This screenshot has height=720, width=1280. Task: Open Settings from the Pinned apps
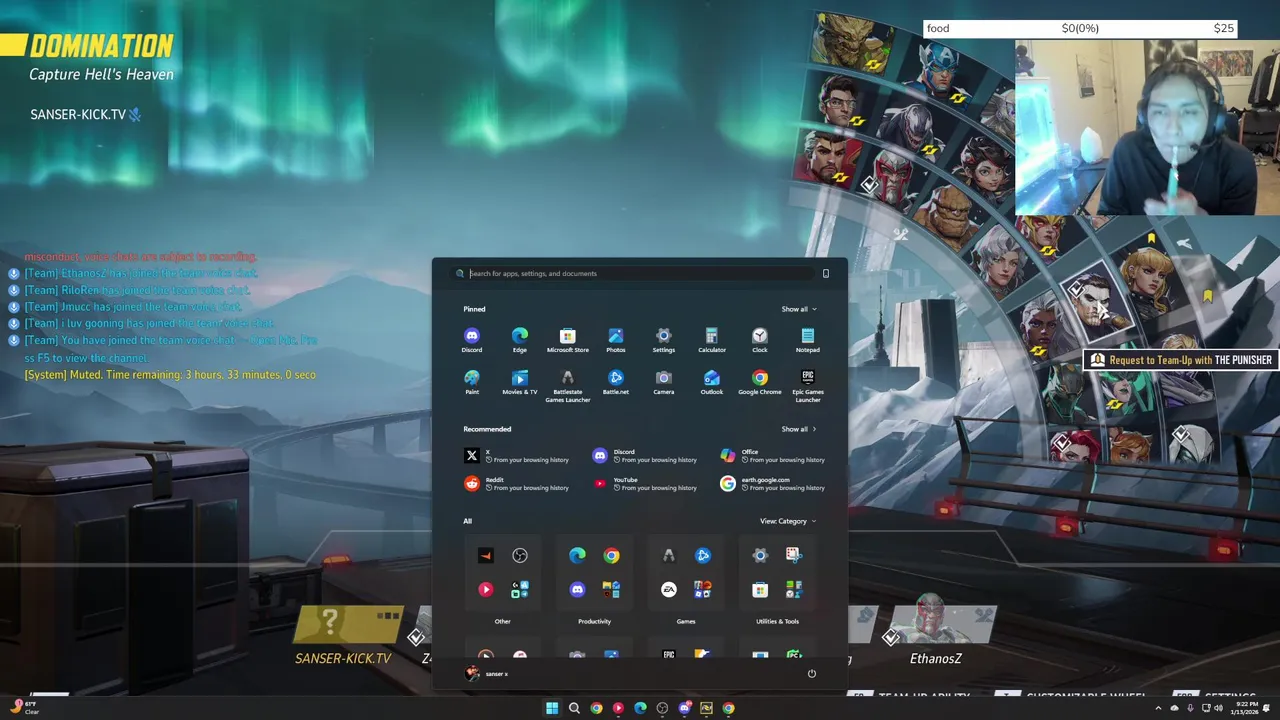pyautogui.click(x=664, y=340)
